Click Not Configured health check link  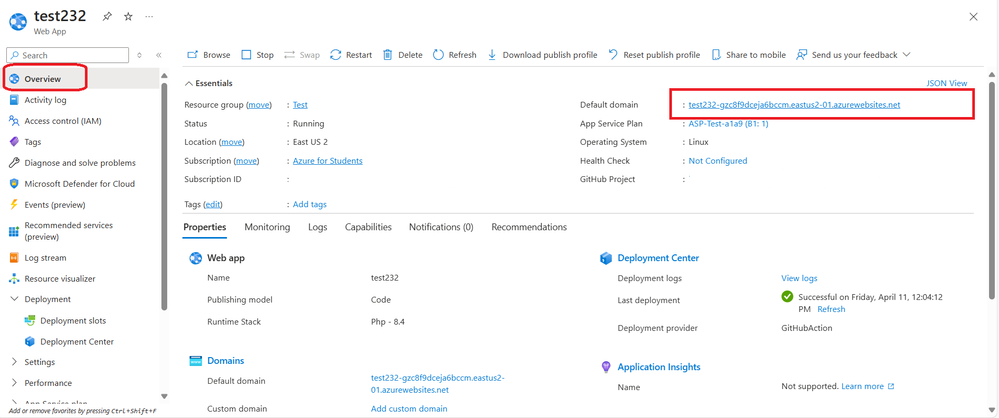[x=717, y=161]
